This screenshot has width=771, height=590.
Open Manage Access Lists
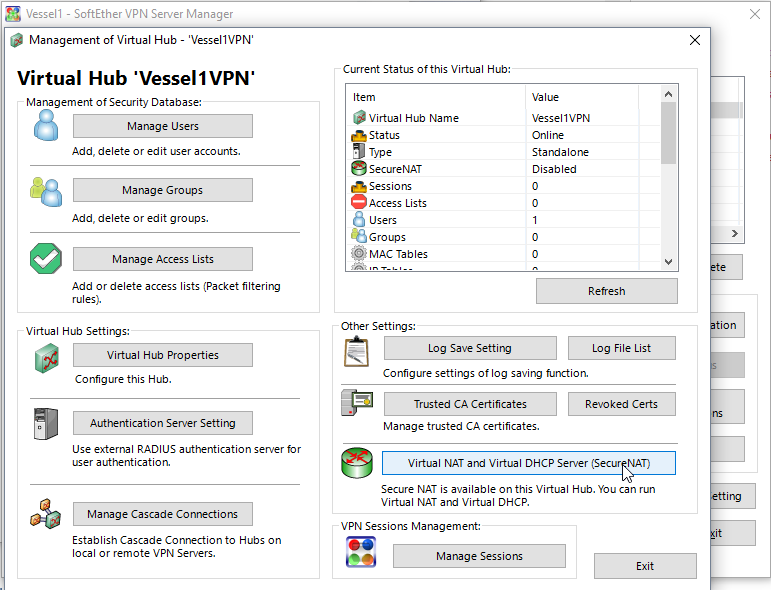tap(163, 259)
